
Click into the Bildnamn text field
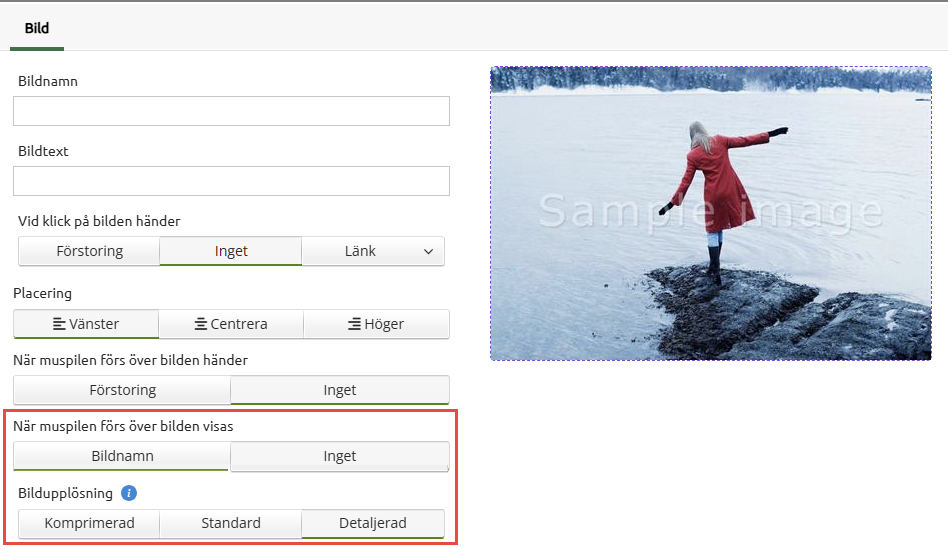click(x=231, y=111)
